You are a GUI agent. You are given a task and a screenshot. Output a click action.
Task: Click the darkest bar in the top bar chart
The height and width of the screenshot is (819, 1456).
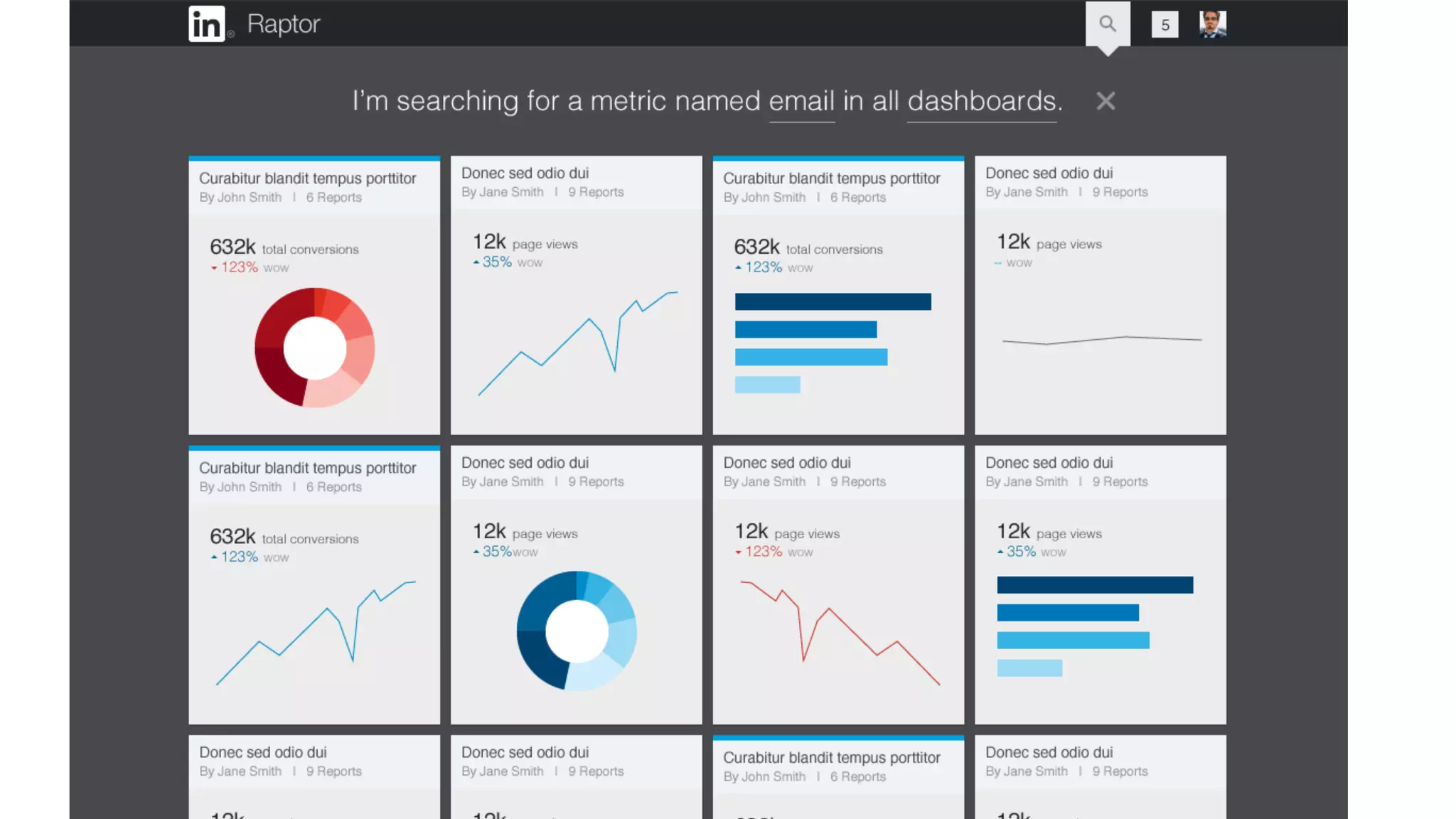[833, 301]
